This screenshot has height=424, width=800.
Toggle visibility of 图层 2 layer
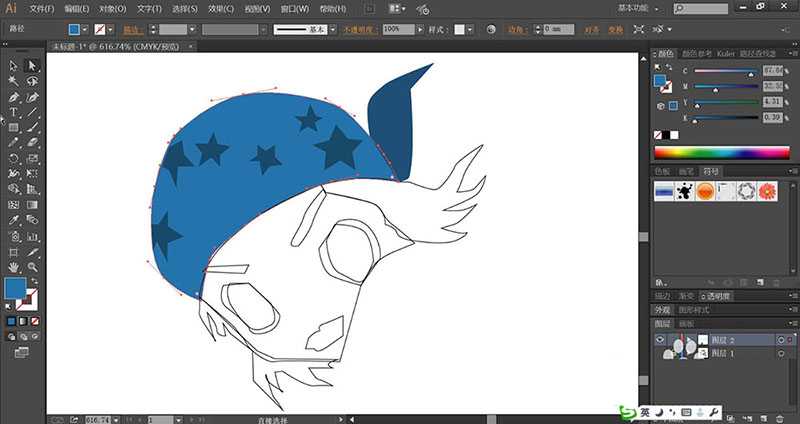pos(659,340)
